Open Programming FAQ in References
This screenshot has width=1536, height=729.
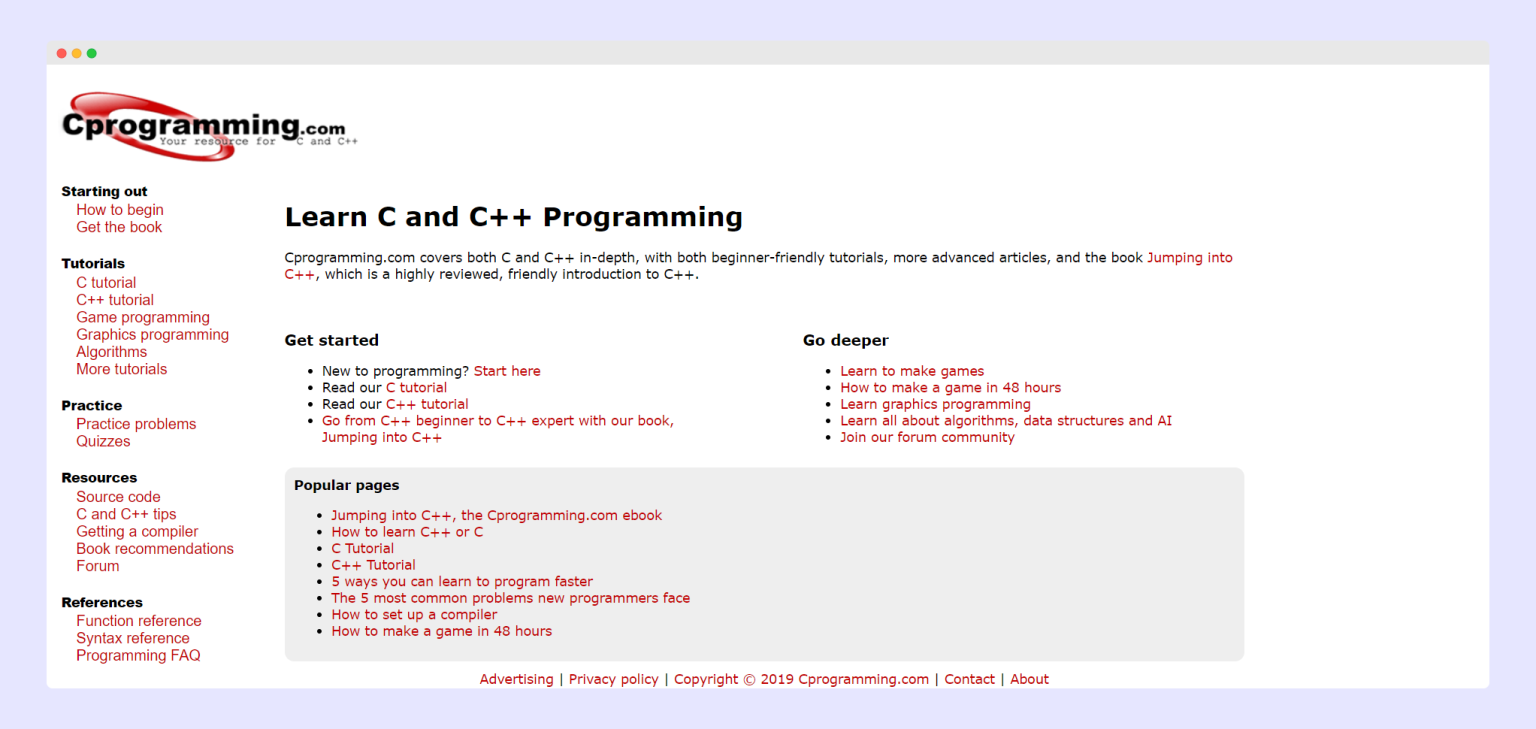coord(138,655)
